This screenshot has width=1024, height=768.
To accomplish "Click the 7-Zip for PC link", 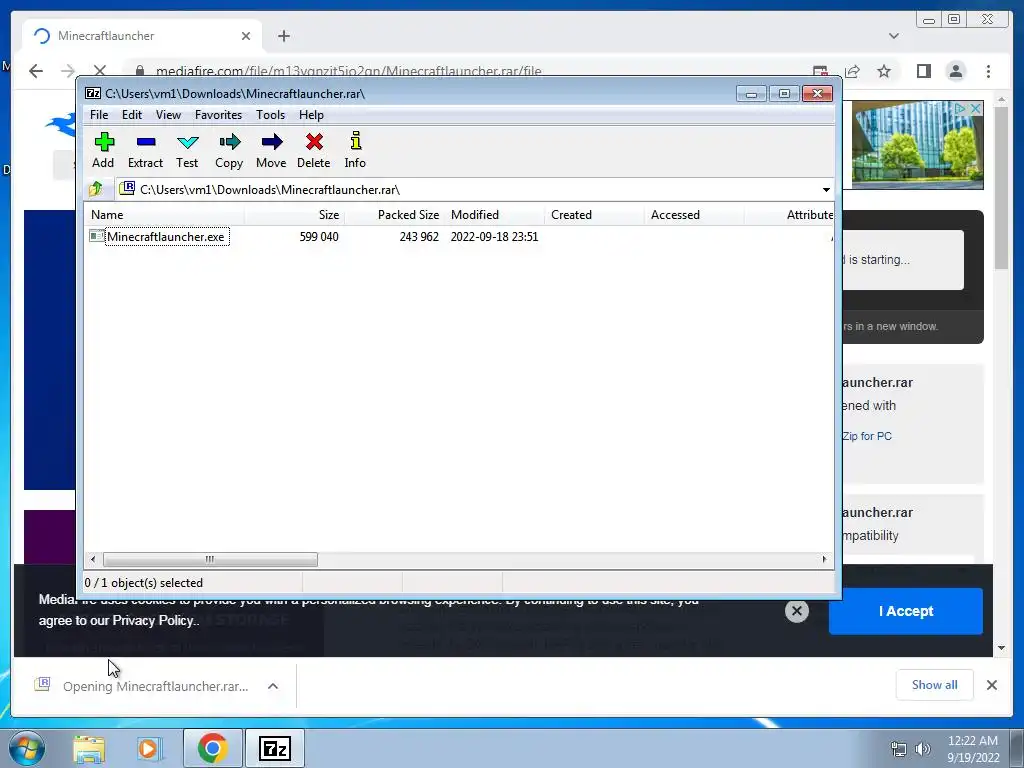I will [867, 436].
